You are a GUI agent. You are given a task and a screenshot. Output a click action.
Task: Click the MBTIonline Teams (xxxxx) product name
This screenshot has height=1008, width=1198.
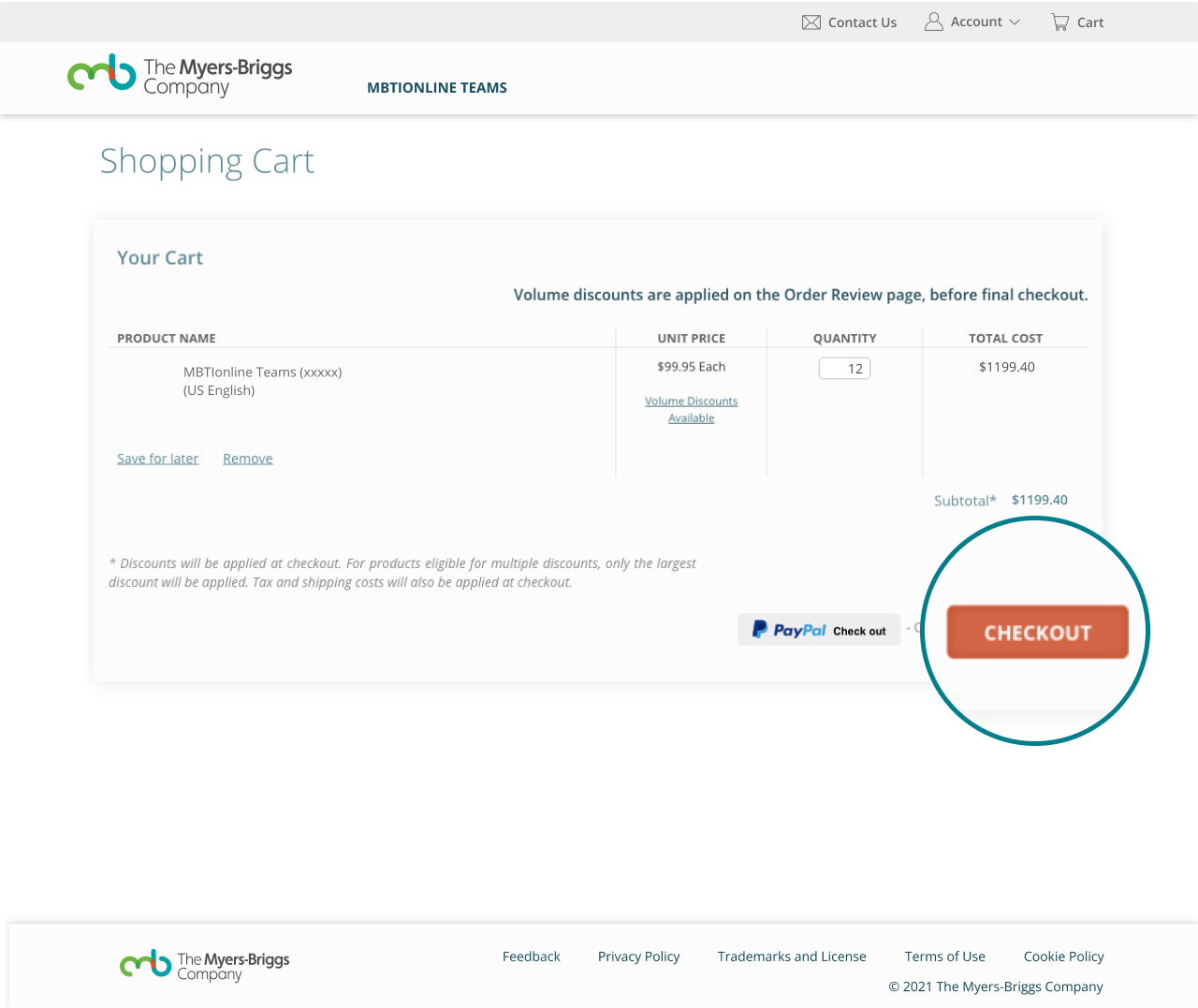[x=263, y=373]
